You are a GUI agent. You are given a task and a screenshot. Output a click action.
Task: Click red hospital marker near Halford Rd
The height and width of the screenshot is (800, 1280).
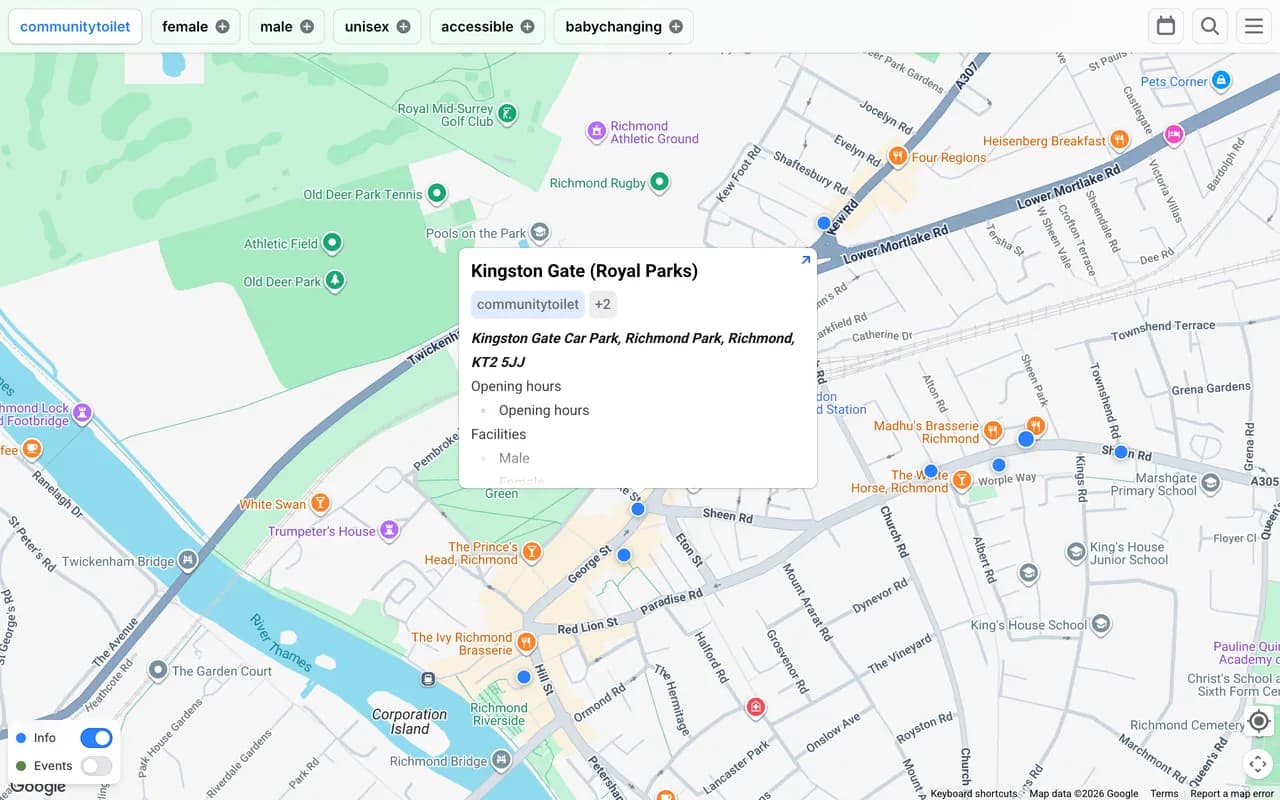point(757,708)
